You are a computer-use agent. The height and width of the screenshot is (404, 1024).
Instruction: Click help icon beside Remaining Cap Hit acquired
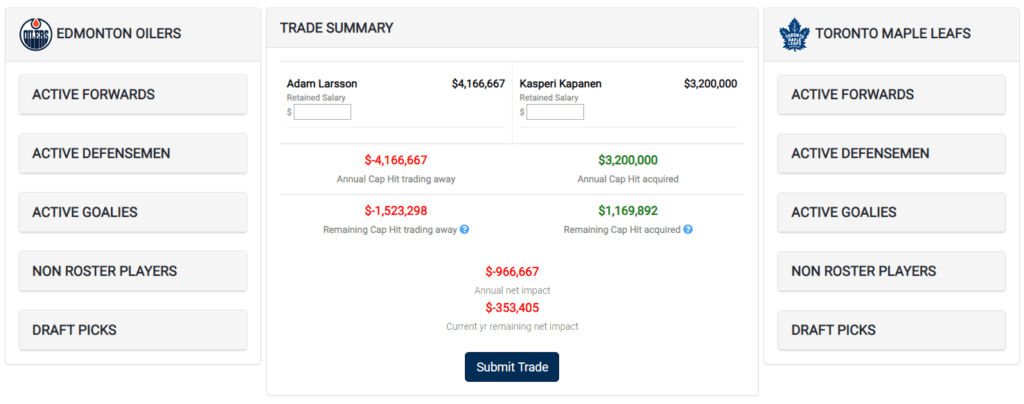(x=687, y=230)
